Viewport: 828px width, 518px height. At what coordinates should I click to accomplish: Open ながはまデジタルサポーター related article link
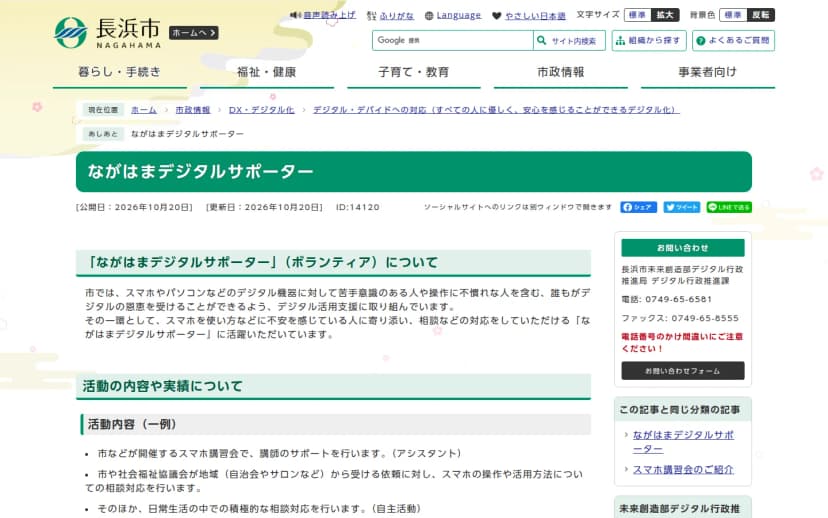(683, 442)
